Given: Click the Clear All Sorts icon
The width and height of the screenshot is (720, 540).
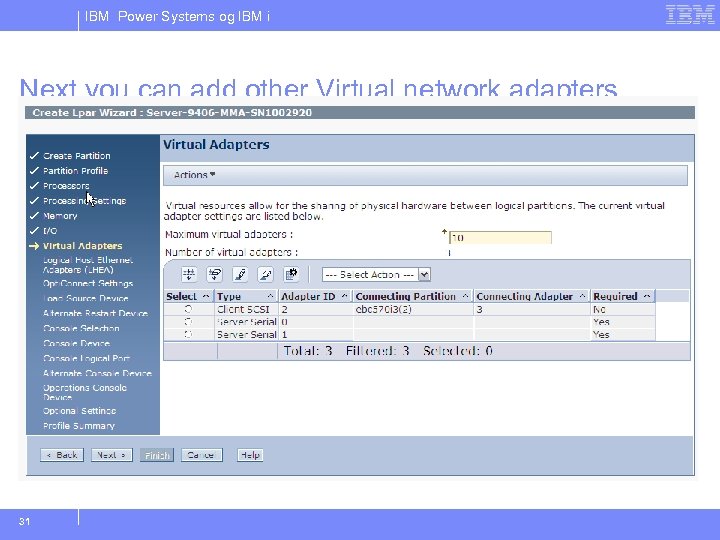Looking at the screenshot, I should click(x=265, y=274).
